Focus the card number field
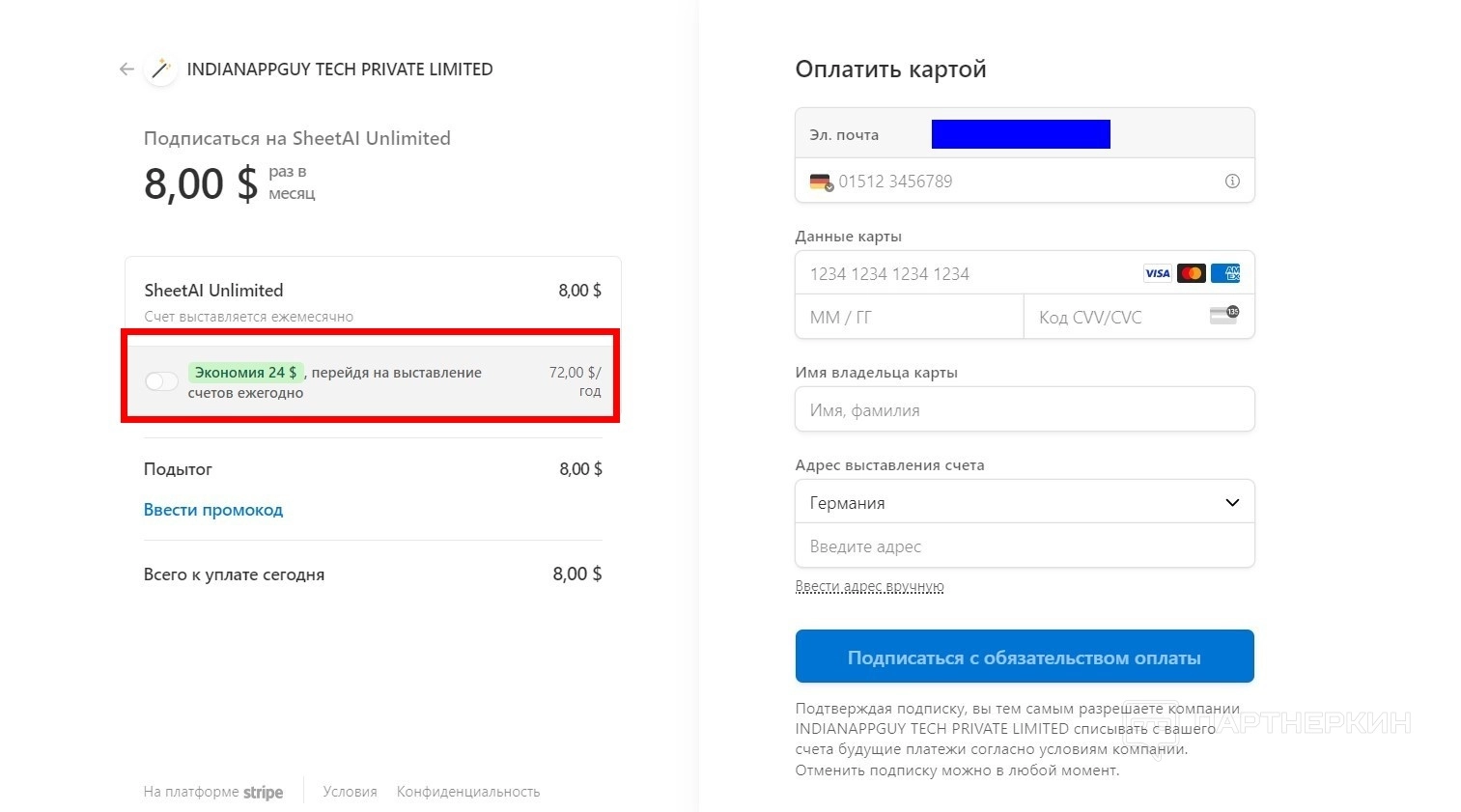The height and width of the screenshot is (812, 1461). point(966,274)
